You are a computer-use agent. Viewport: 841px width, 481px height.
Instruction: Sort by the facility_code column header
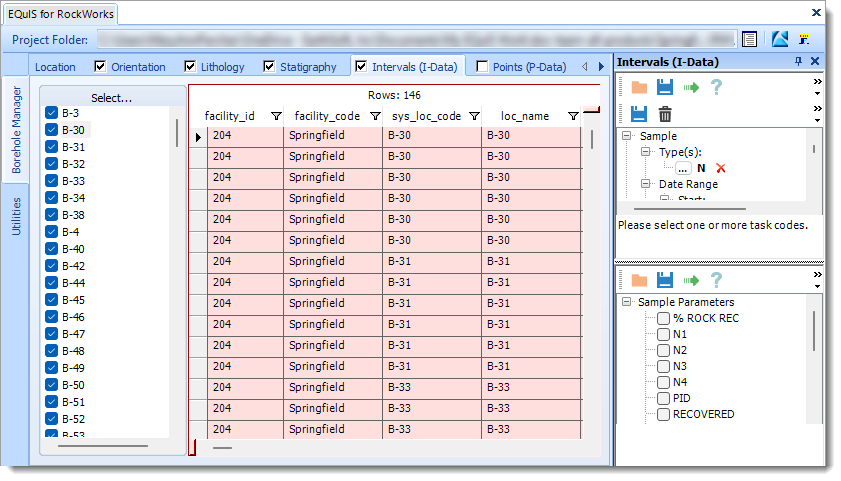(327, 116)
